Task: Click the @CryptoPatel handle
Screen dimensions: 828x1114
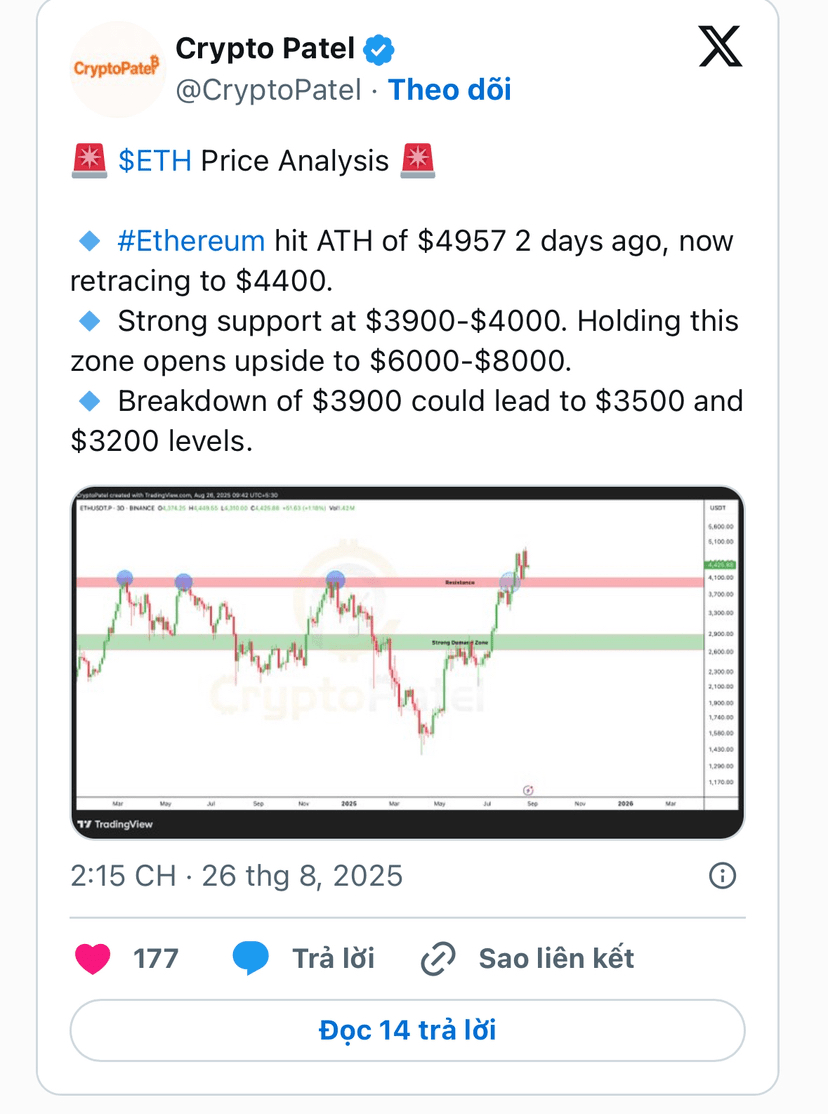Action: point(269,90)
